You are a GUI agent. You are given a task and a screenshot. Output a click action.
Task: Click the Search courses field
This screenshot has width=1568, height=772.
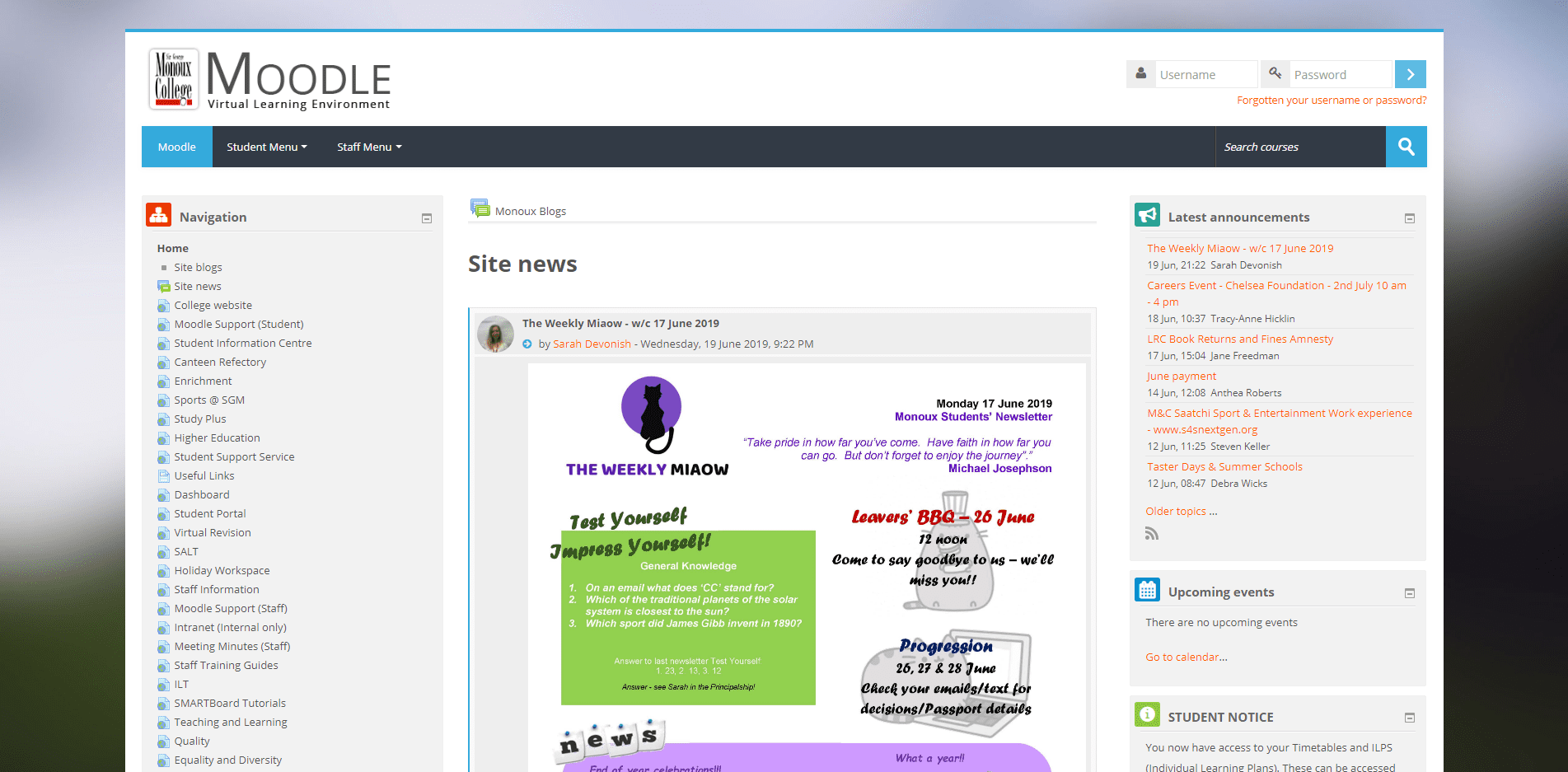[x=1300, y=147]
